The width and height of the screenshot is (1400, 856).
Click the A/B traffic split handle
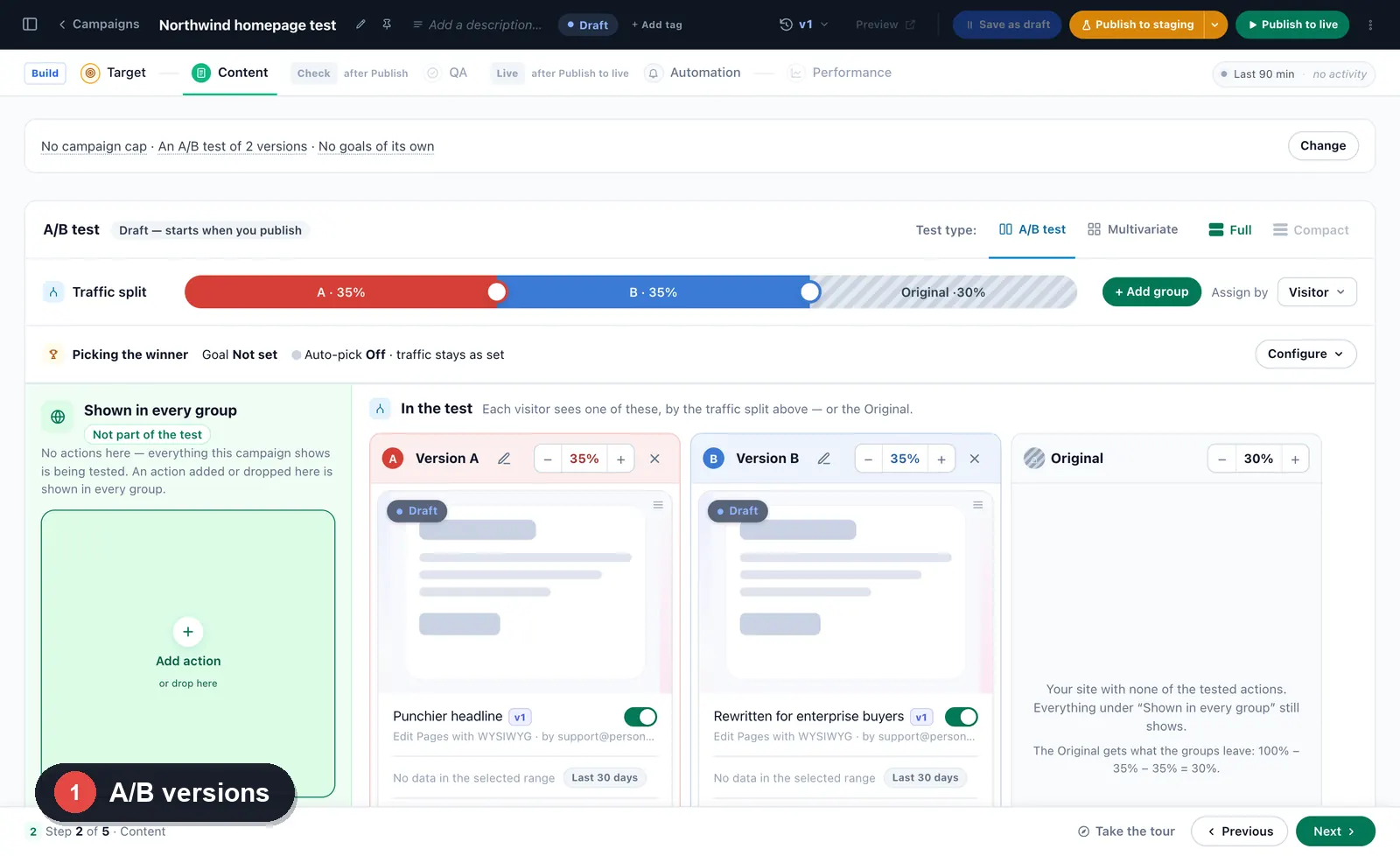point(497,292)
